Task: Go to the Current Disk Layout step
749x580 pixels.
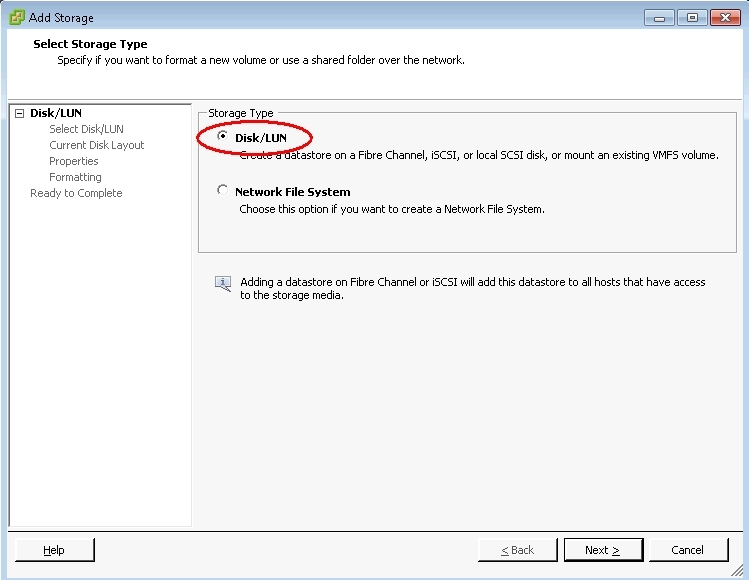Action: (96, 145)
